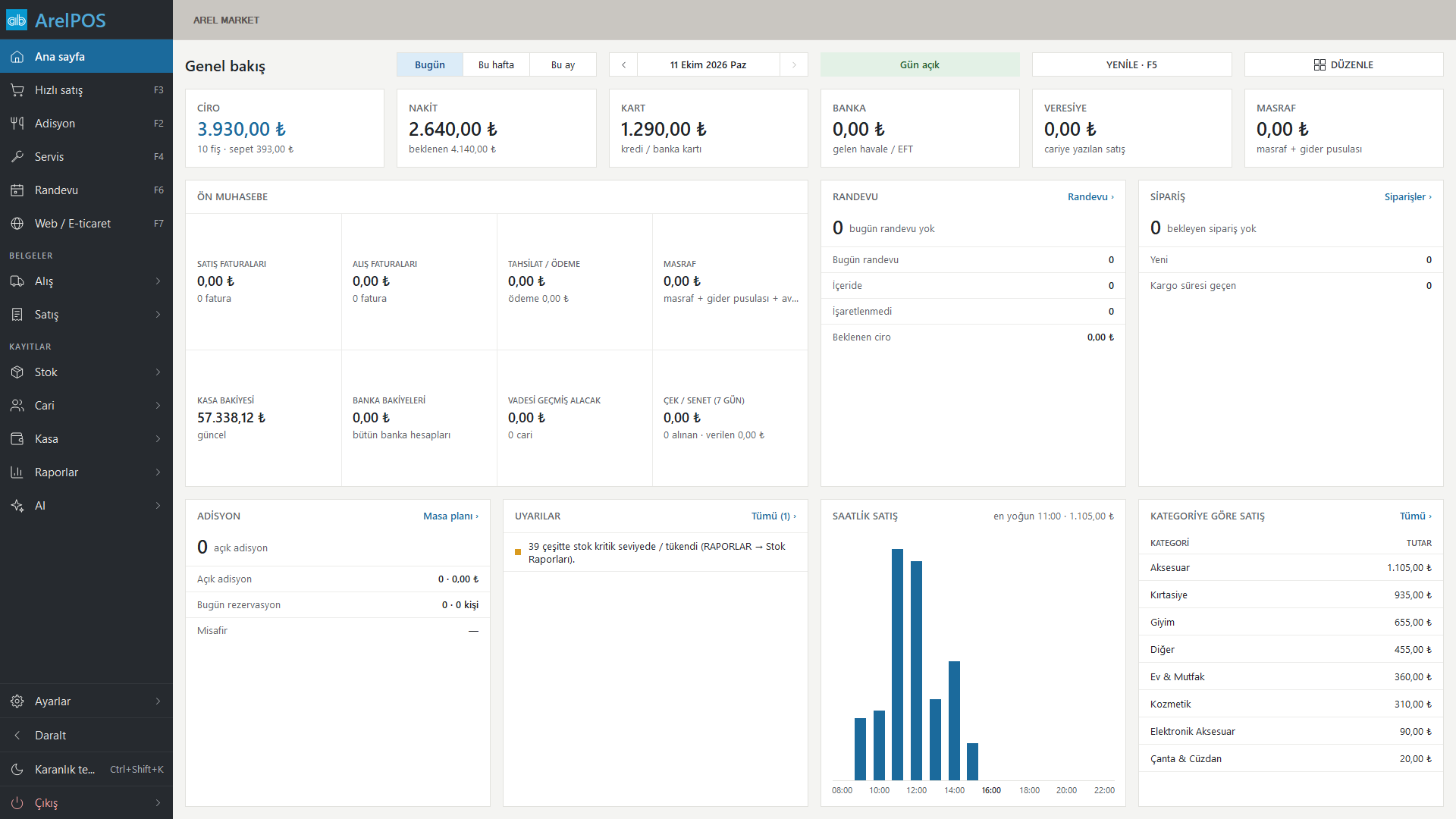
Task: Click the Kasa wallet icon
Action: click(17, 439)
